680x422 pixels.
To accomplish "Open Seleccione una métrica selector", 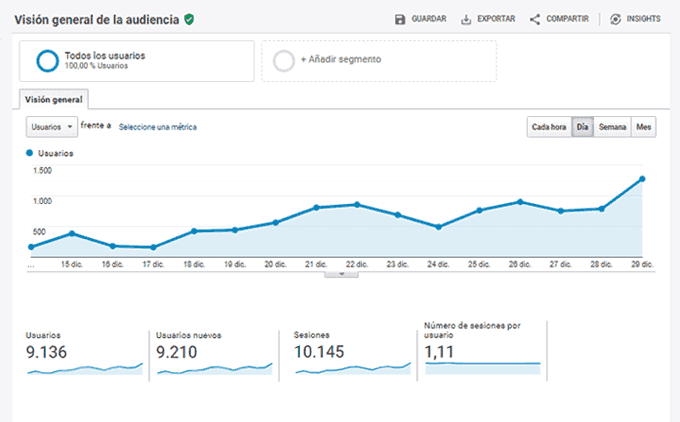I will [157, 127].
